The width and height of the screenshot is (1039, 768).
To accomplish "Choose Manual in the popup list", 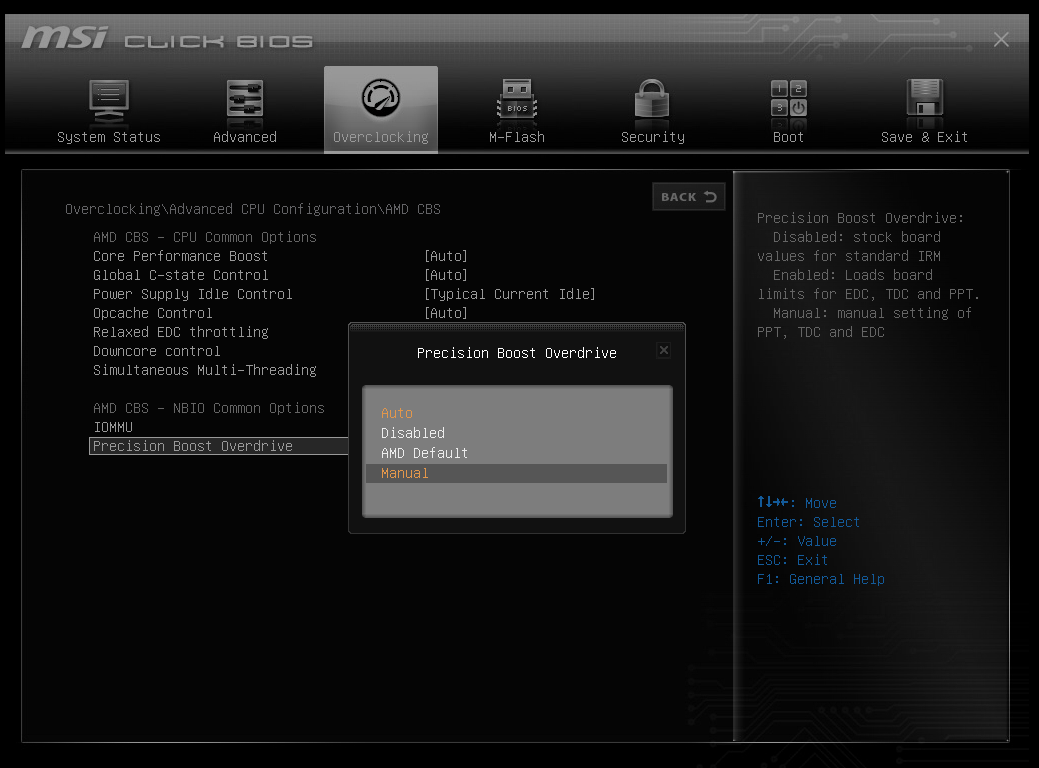I will point(516,473).
